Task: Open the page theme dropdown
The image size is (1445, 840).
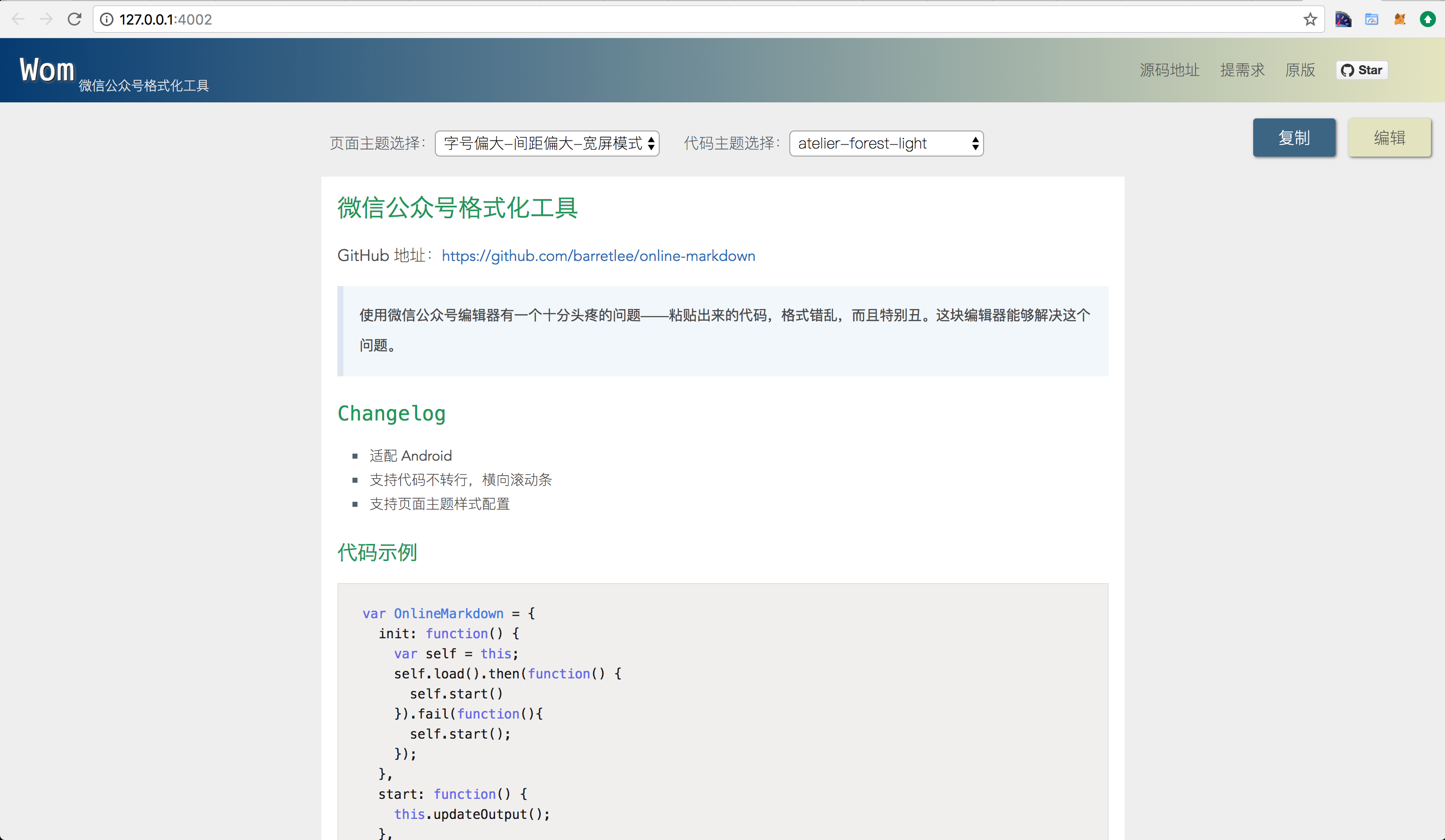Action: click(x=547, y=143)
